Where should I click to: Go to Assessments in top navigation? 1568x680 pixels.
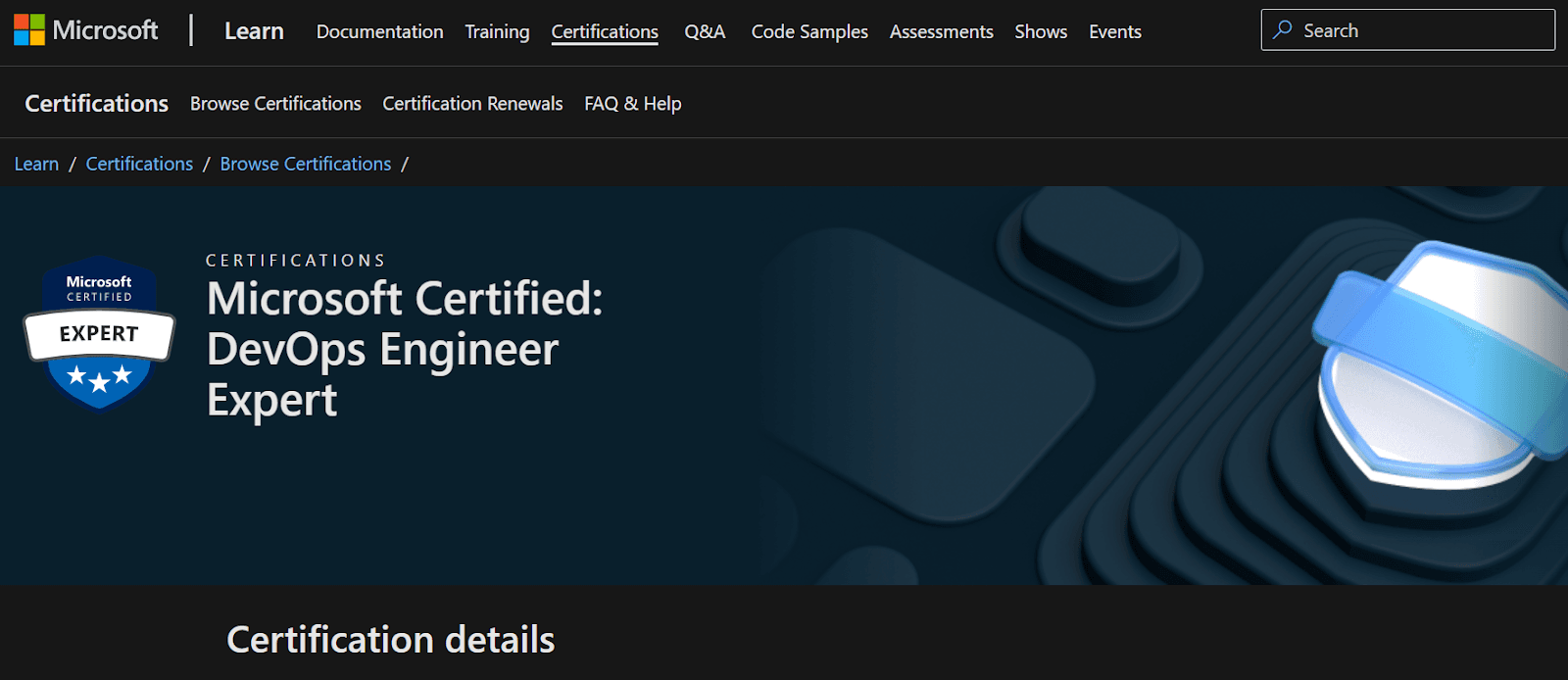[941, 31]
